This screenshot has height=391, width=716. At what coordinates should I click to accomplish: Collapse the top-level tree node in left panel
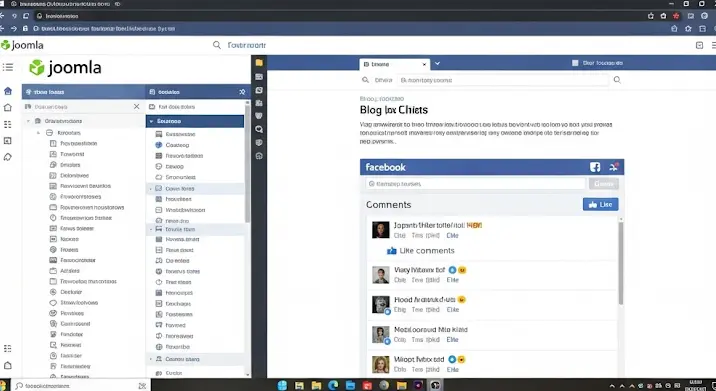(x=28, y=121)
